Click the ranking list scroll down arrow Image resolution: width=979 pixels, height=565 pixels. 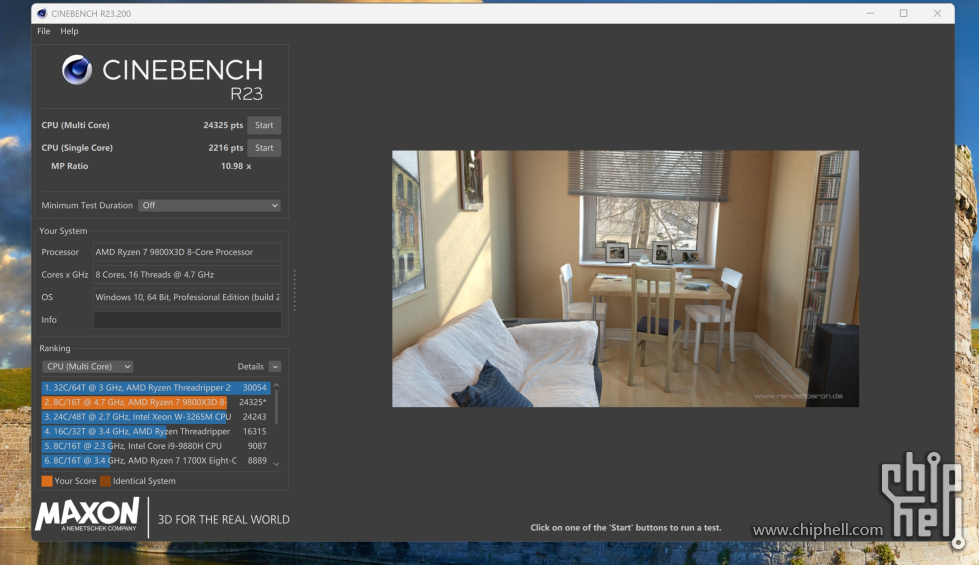point(277,464)
